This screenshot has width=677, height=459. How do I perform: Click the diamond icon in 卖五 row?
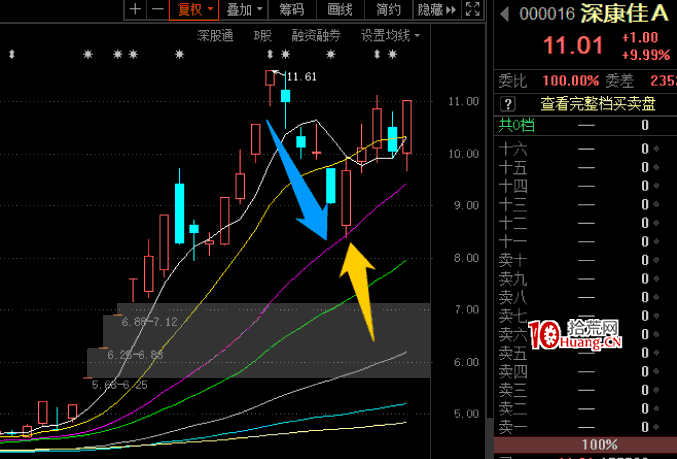(656, 353)
